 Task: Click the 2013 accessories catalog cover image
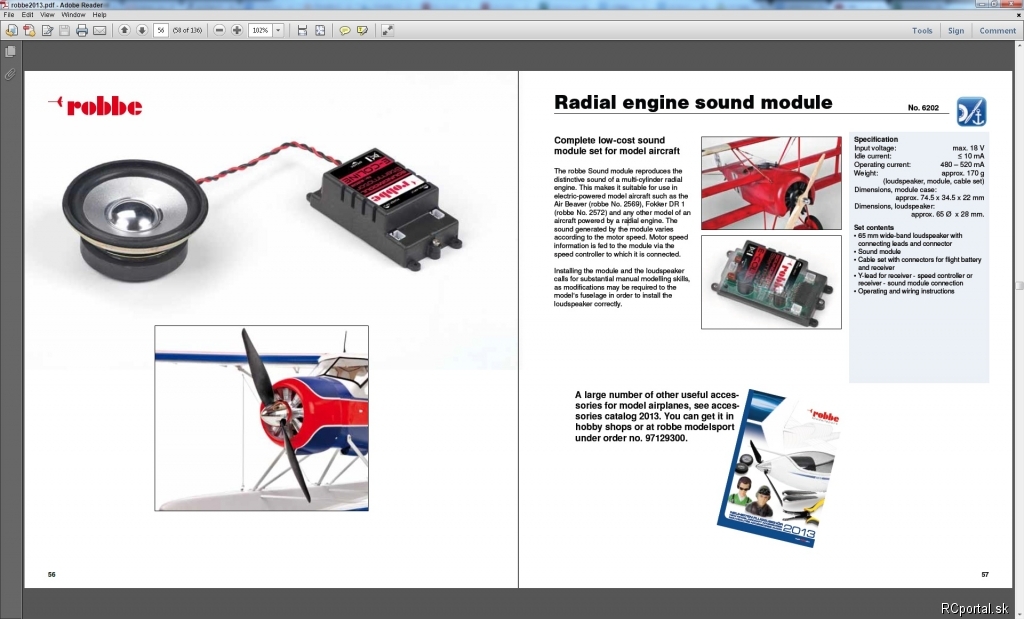(x=778, y=468)
